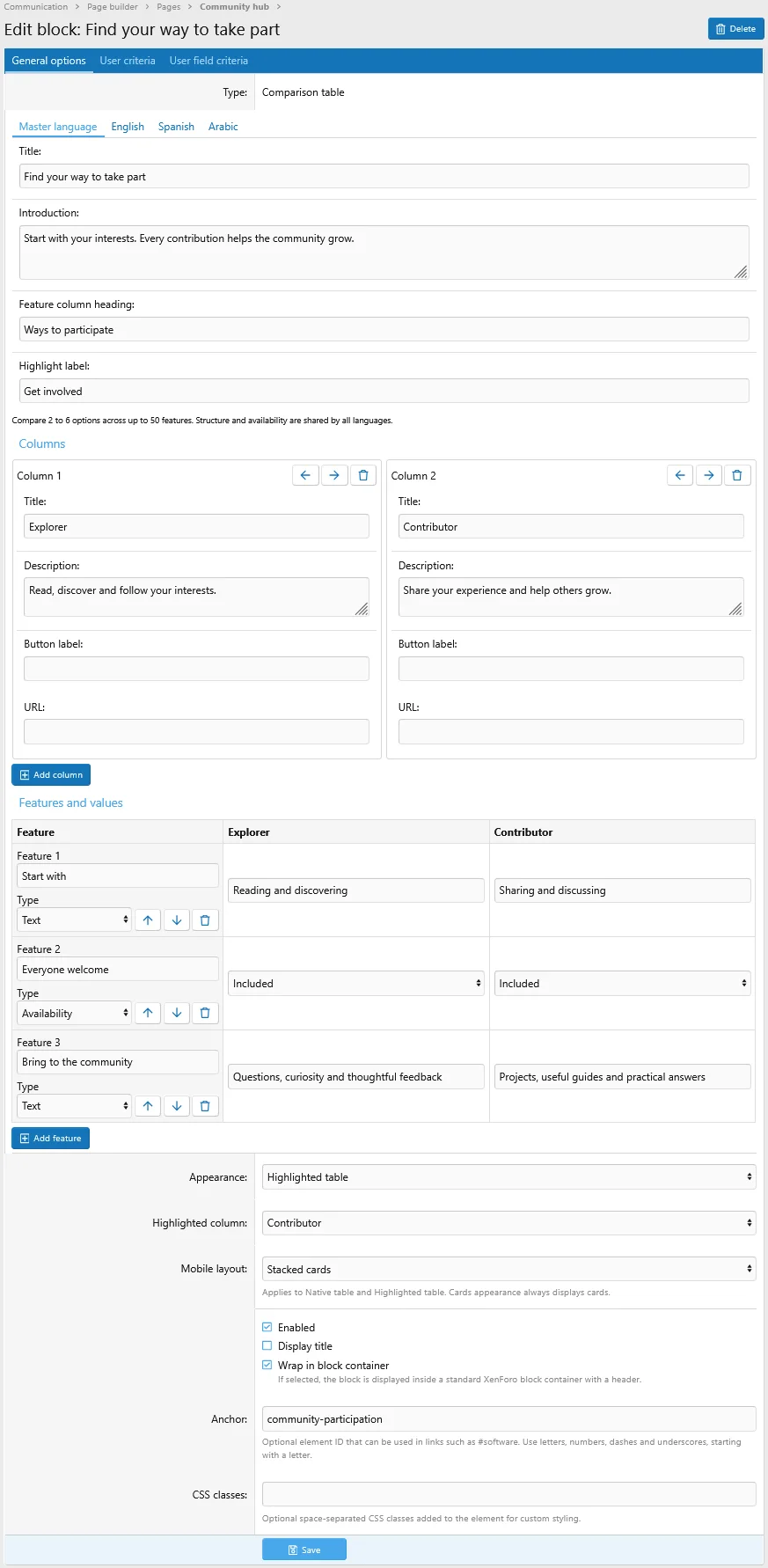
Task: Switch to User field criteria tab
Action: click(x=208, y=61)
